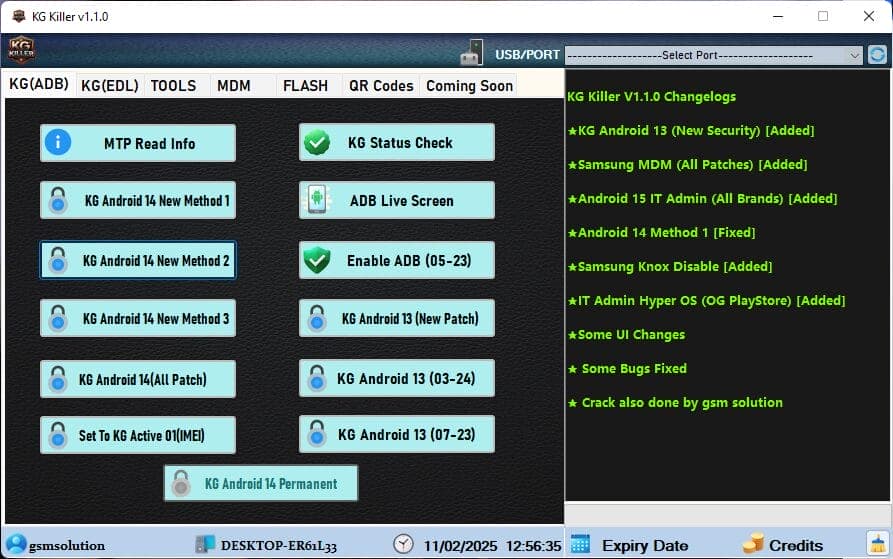Image resolution: width=893 pixels, height=559 pixels.
Task: Click the clock icon in status bar
Action: 403,544
